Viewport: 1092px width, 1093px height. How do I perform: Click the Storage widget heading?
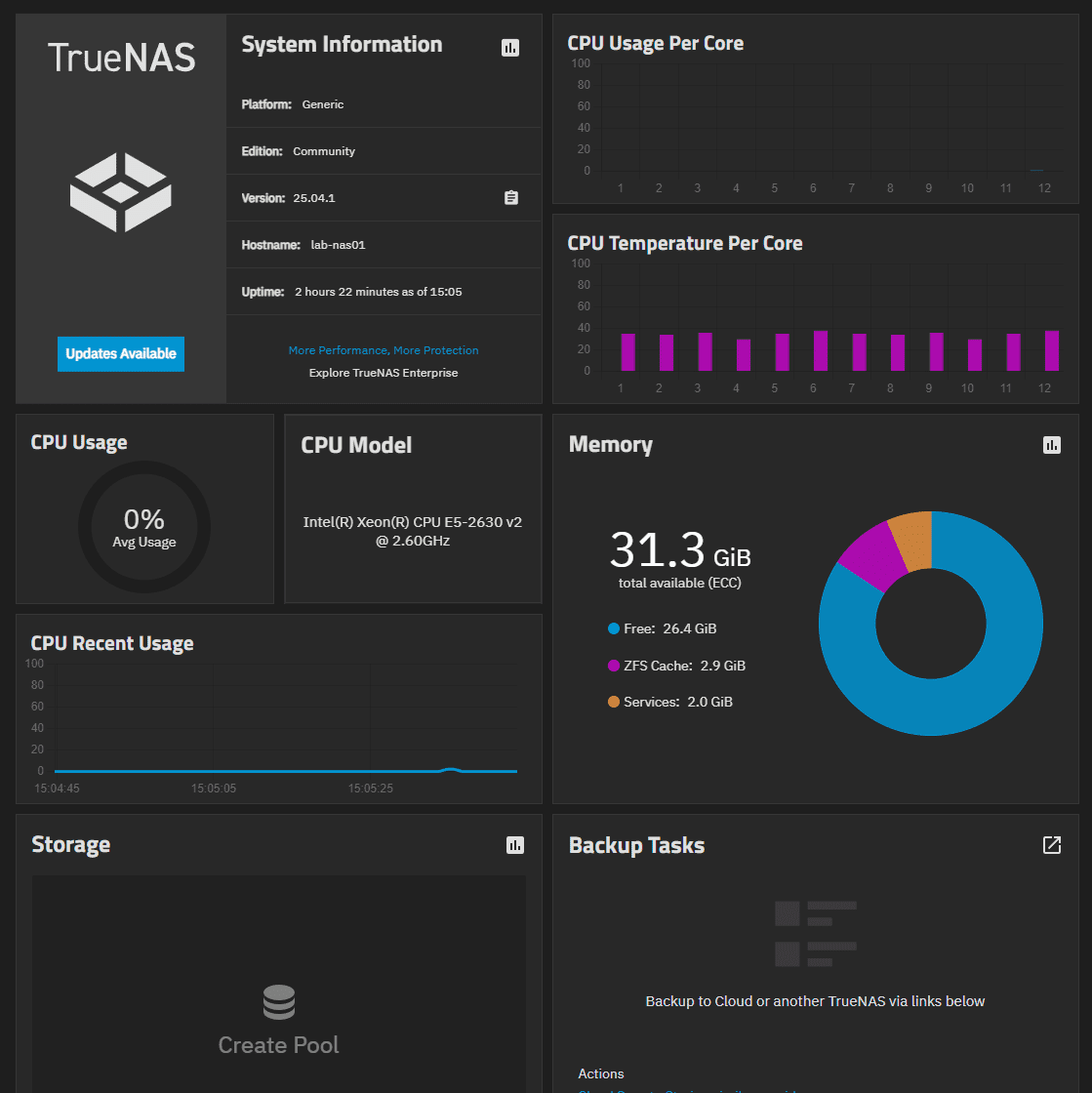[x=71, y=845]
